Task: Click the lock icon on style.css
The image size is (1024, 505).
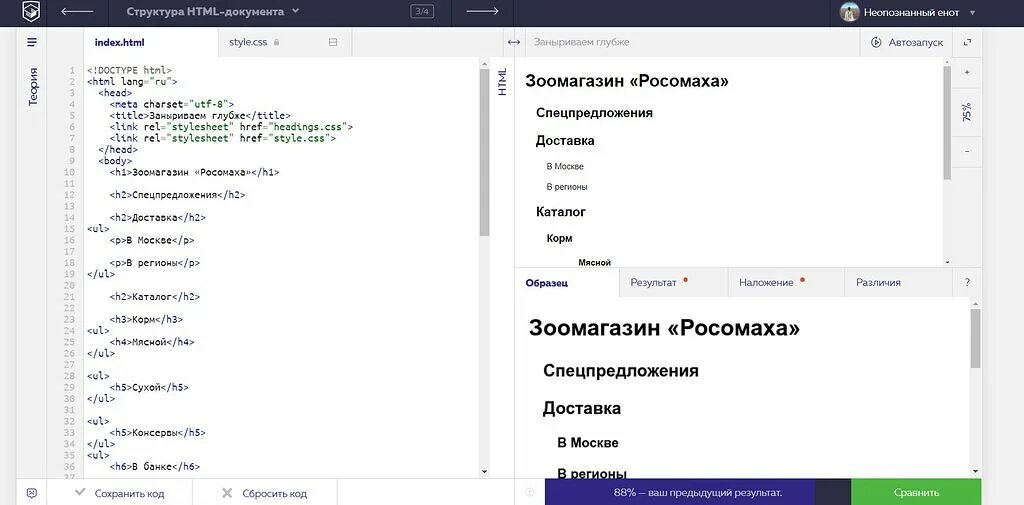Action: tap(276, 42)
